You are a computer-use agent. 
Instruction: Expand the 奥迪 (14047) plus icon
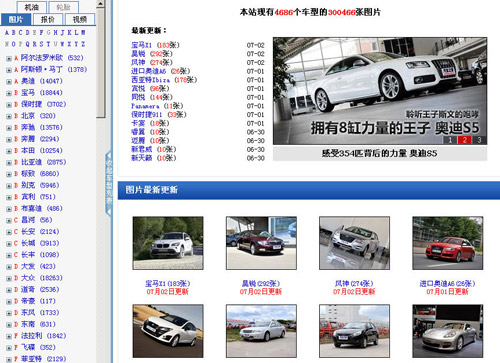click(9, 82)
